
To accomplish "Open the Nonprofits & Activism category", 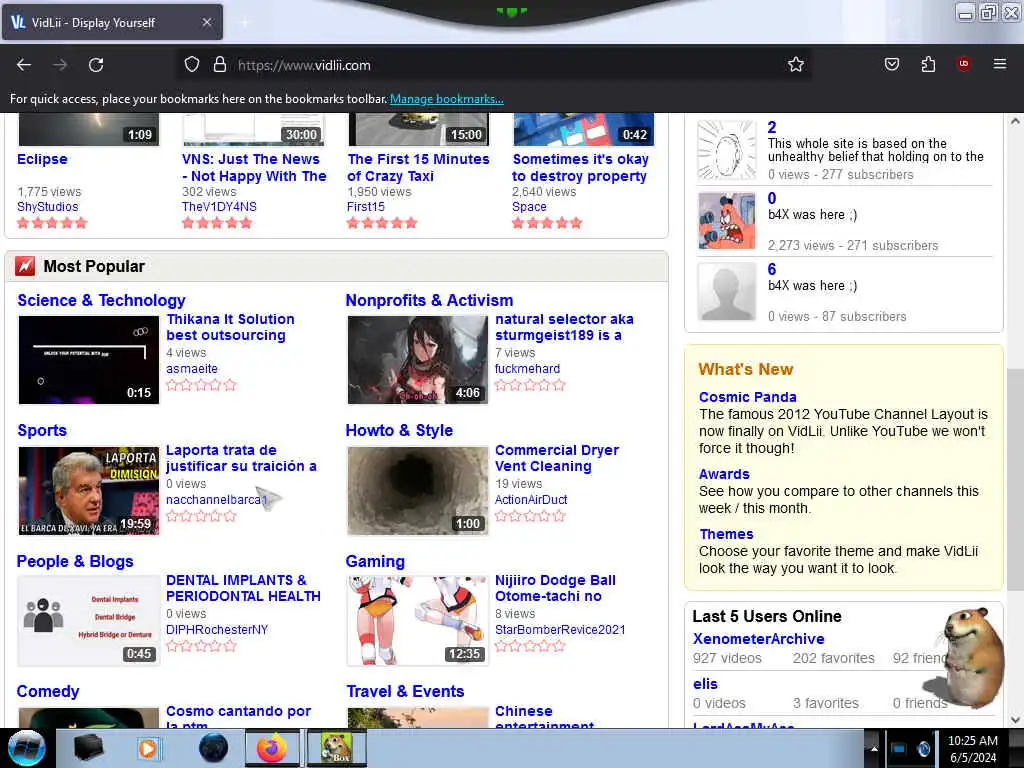I will coord(429,300).
